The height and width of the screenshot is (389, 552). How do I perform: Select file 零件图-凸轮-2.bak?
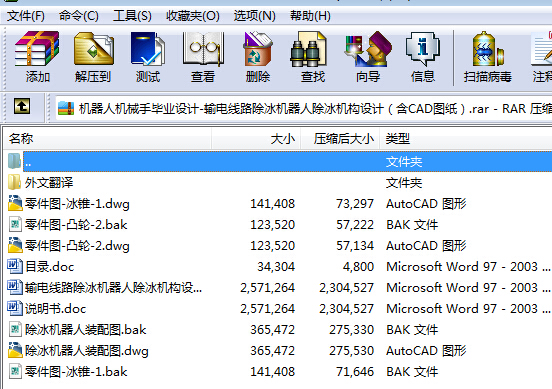pos(76,225)
